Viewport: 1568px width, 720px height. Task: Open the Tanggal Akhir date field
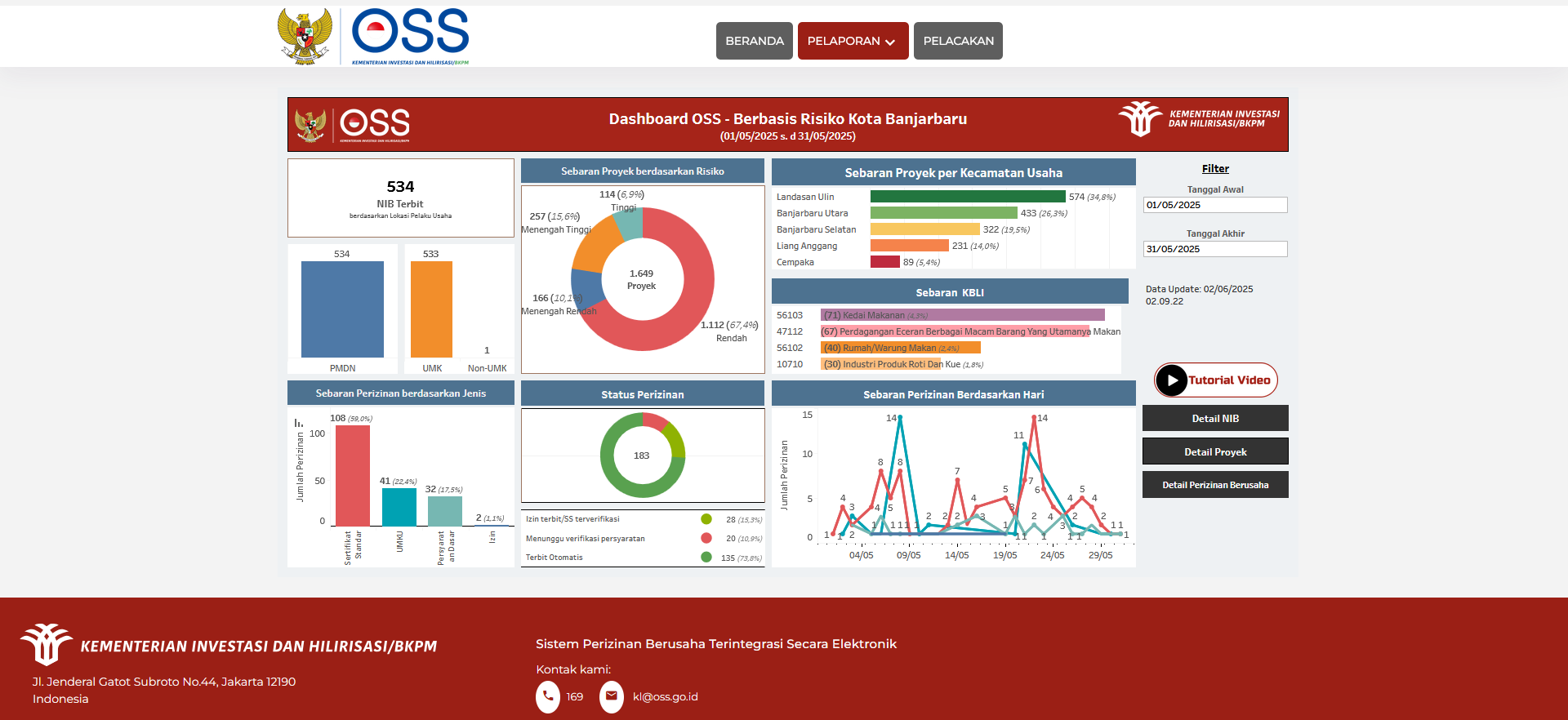1214,249
